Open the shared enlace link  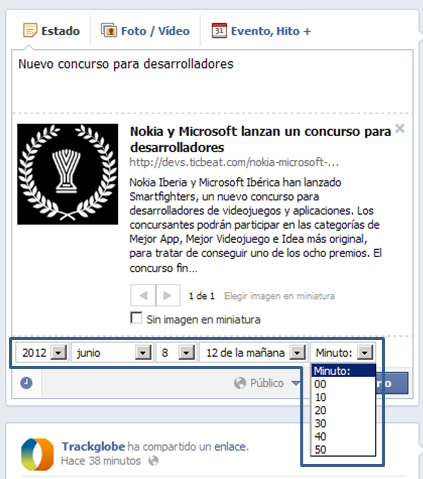click(231, 446)
